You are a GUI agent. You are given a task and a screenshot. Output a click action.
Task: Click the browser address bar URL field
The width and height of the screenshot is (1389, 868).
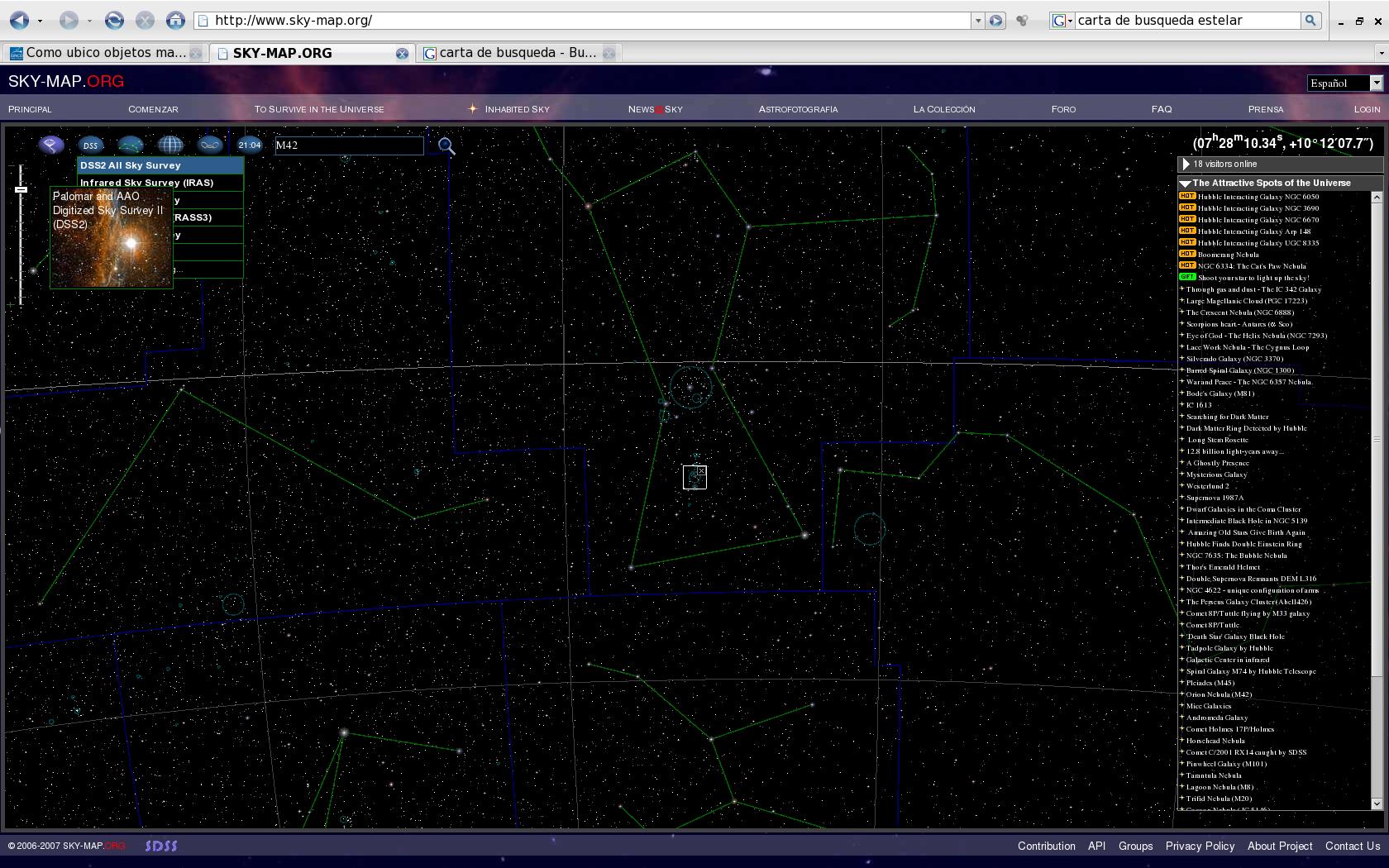pos(584,21)
